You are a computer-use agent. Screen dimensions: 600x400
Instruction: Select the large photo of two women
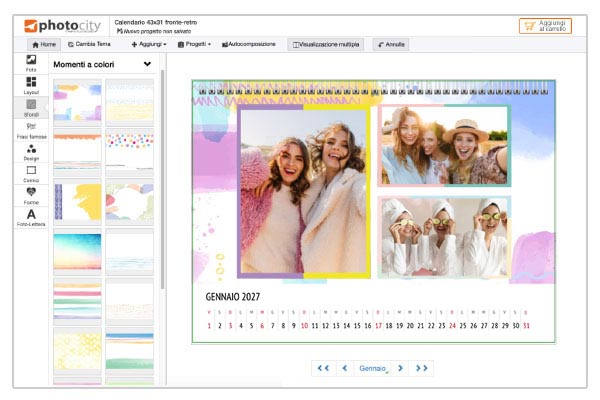tap(304, 191)
